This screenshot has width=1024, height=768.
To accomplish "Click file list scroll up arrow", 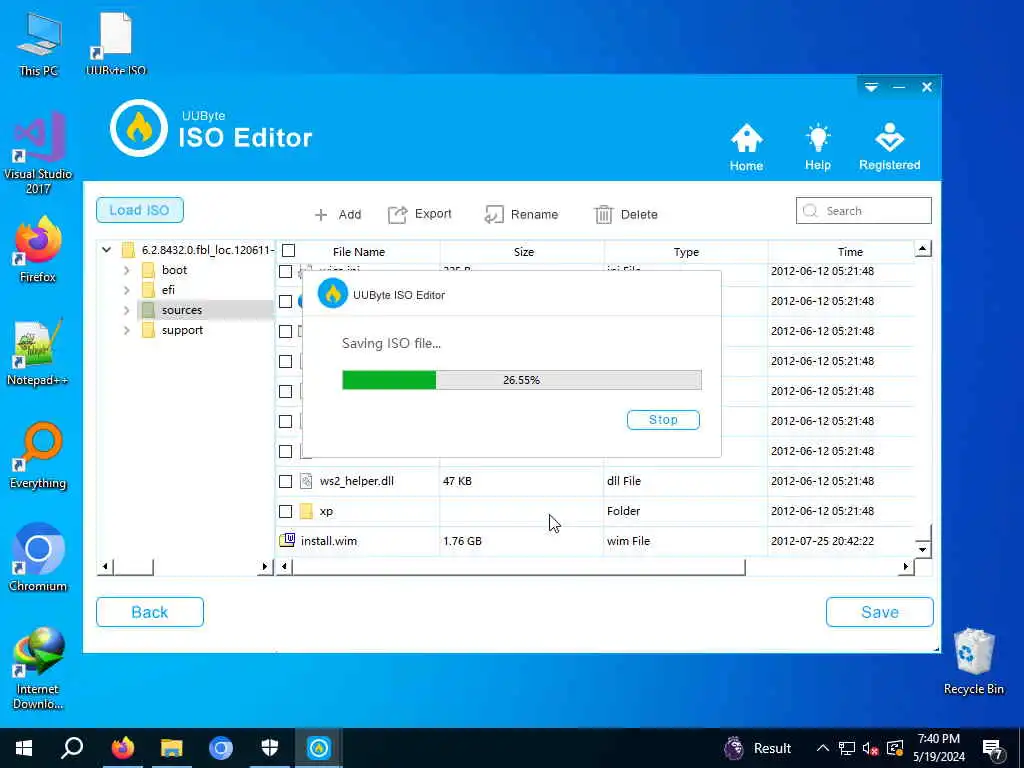I will (922, 248).
